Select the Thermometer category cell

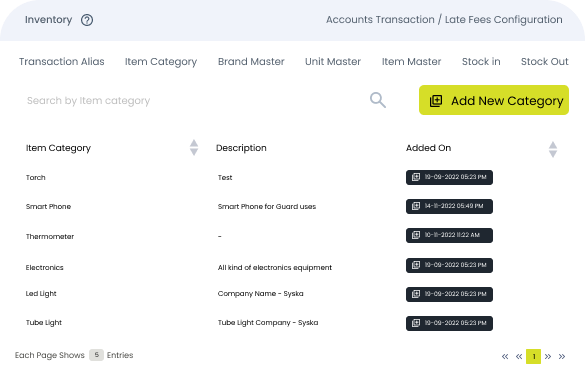(x=50, y=237)
